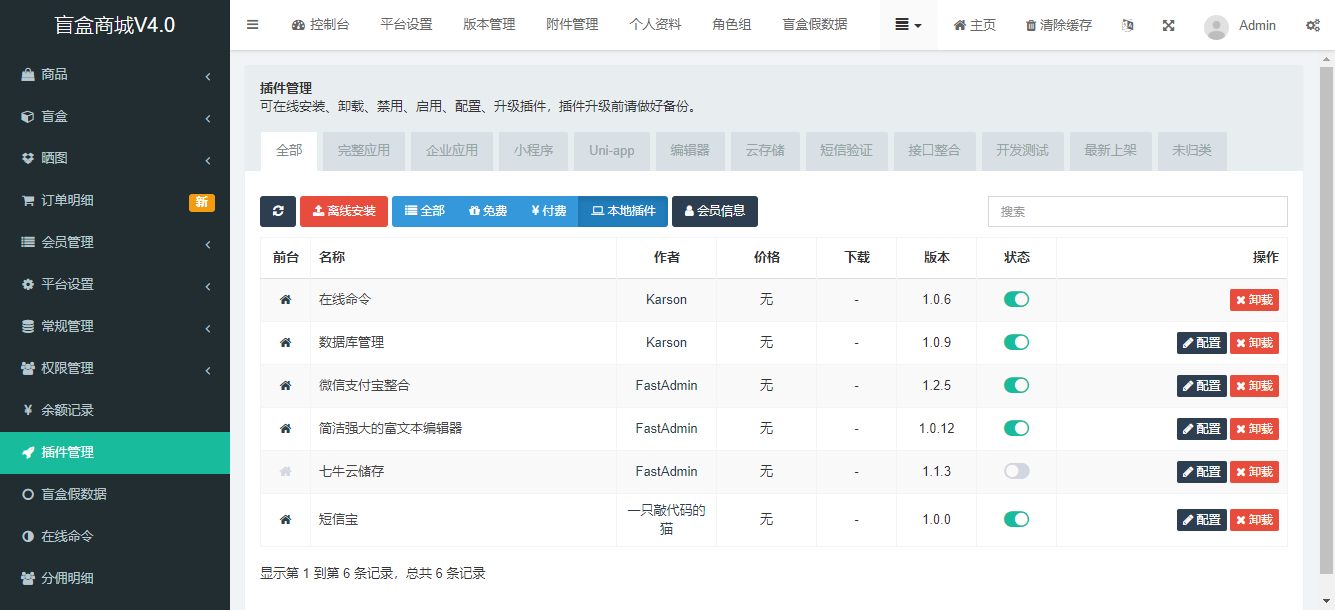1335x610 pixels.
Task: Click the 离线安装 button
Action: 344,211
